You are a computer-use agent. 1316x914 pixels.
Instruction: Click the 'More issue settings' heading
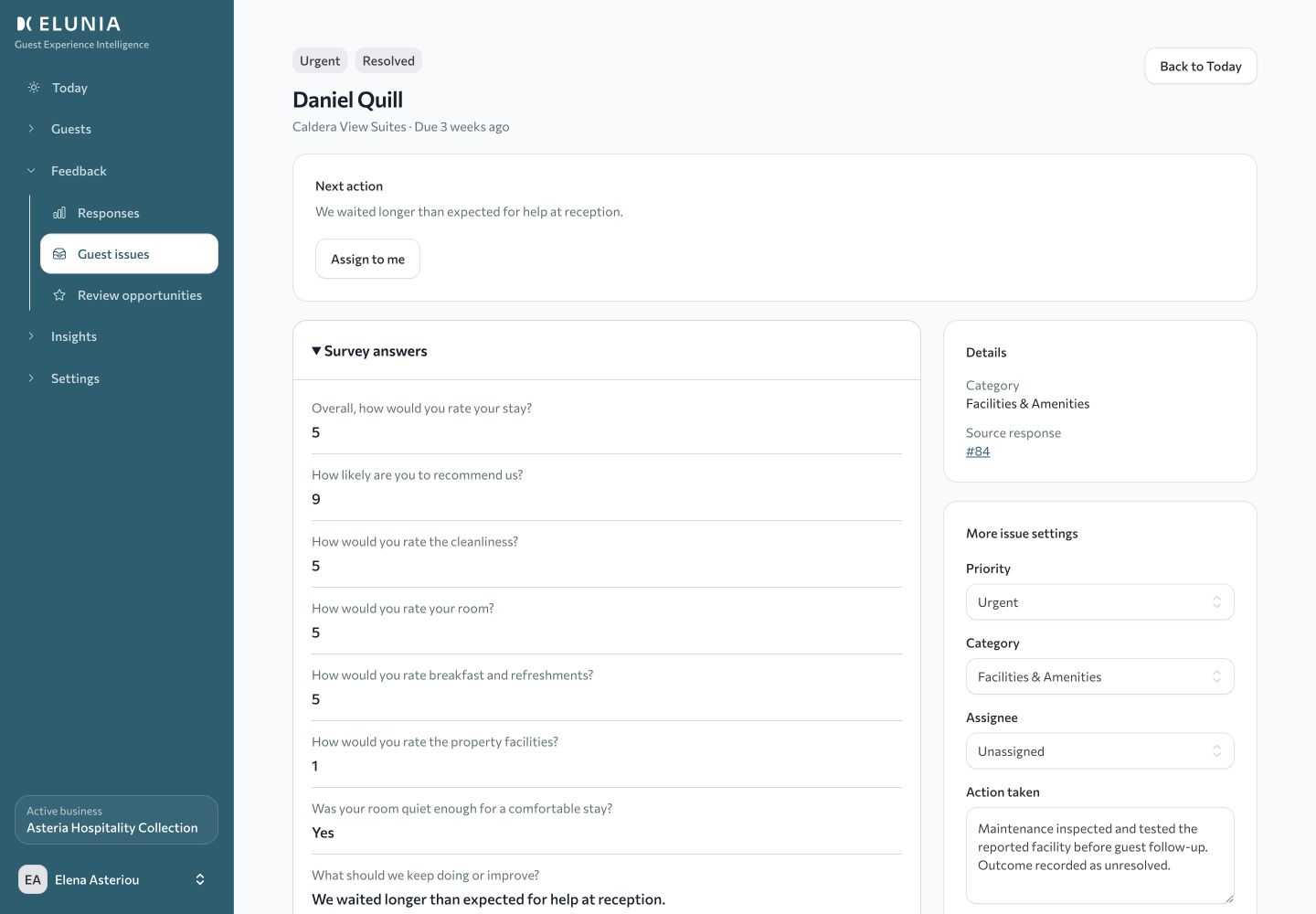[x=1022, y=534]
